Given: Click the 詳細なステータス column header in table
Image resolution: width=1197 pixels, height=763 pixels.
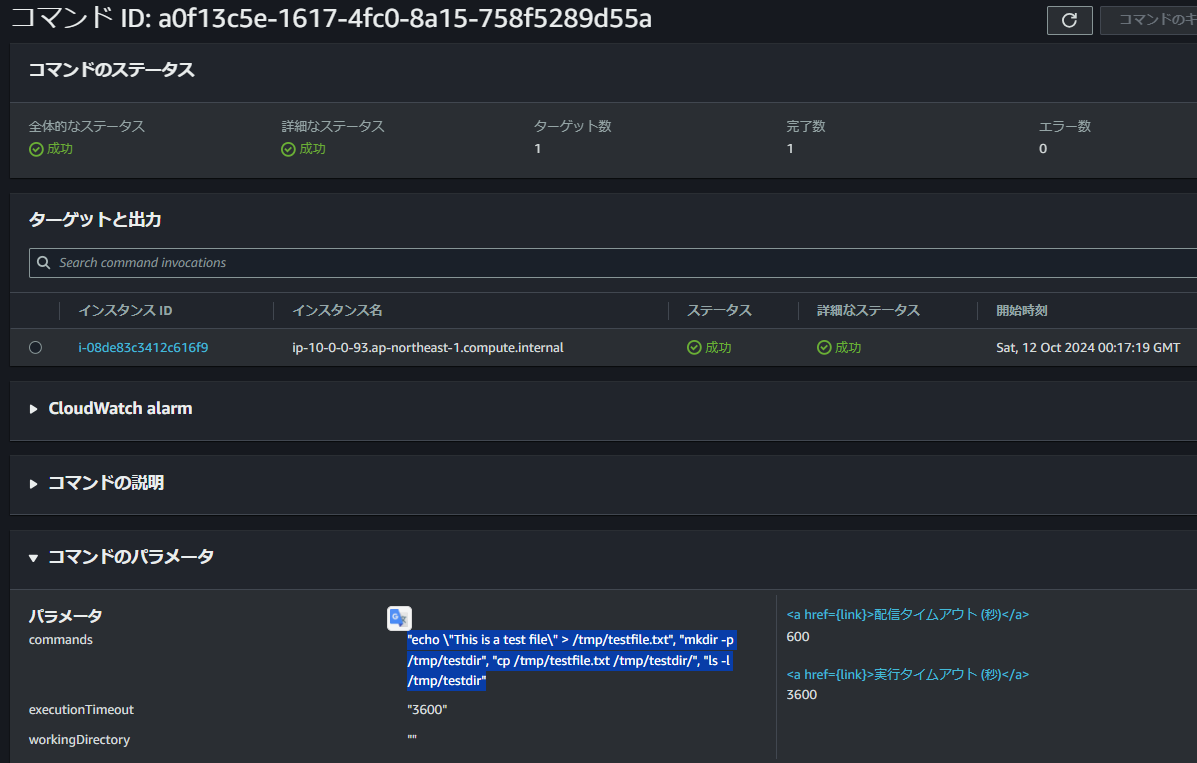Looking at the screenshot, I should click(x=868, y=311).
